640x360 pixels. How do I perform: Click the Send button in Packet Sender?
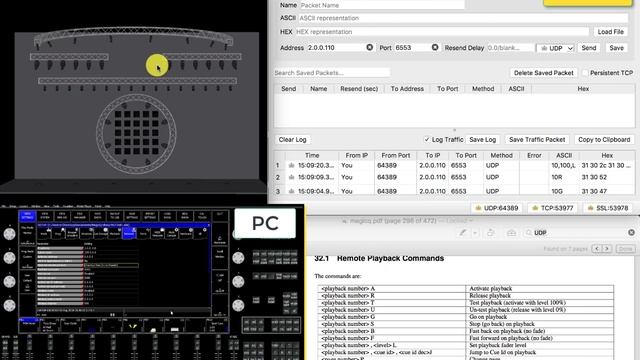click(x=589, y=48)
